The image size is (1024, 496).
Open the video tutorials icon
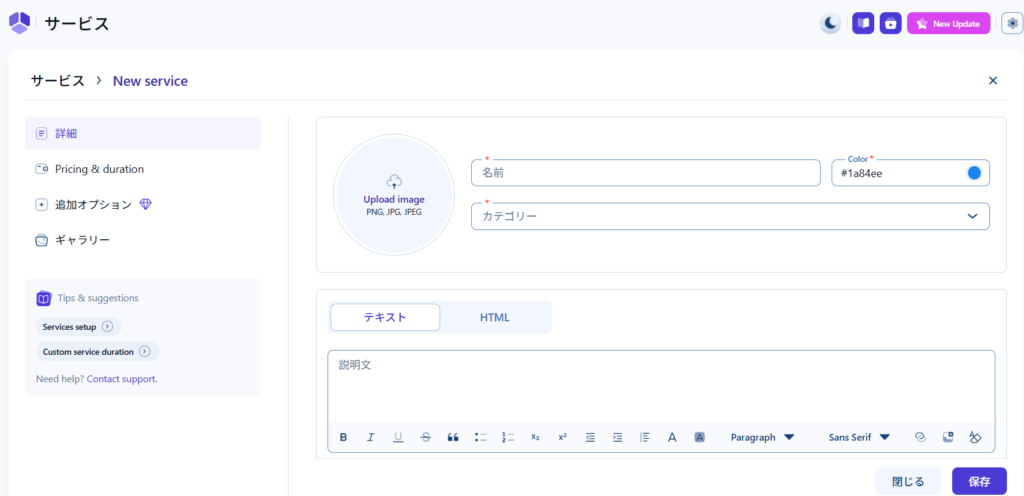point(890,23)
